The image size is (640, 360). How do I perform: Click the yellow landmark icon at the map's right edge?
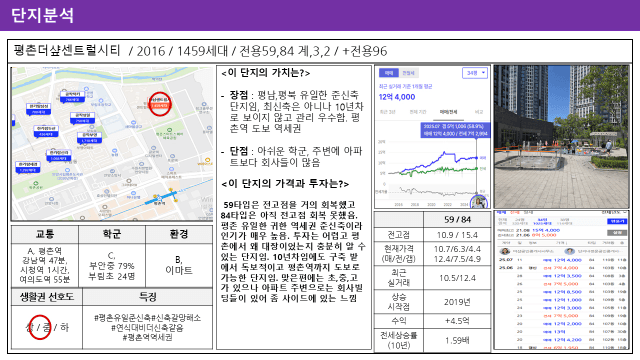tap(208, 160)
